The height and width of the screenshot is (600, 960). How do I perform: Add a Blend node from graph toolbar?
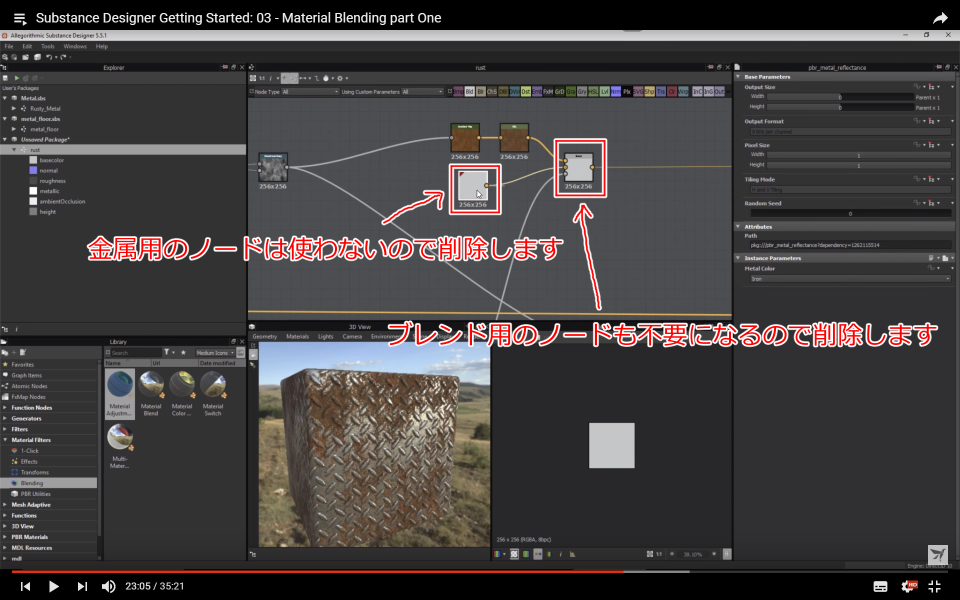pos(470,92)
